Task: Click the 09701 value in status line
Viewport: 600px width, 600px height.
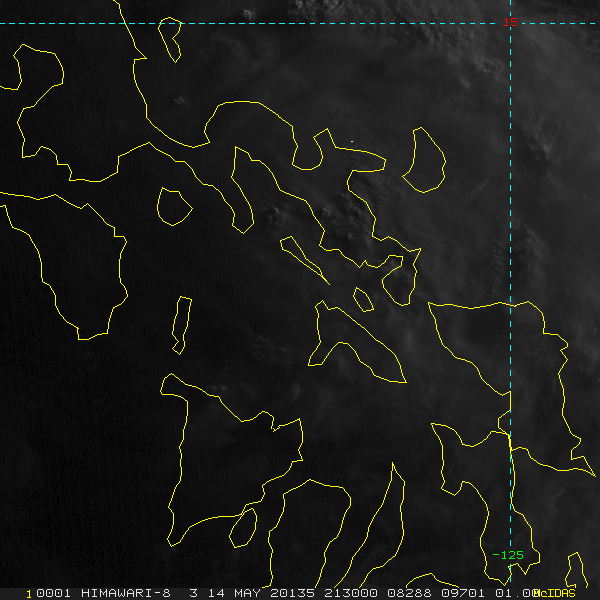Action: (x=463, y=593)
